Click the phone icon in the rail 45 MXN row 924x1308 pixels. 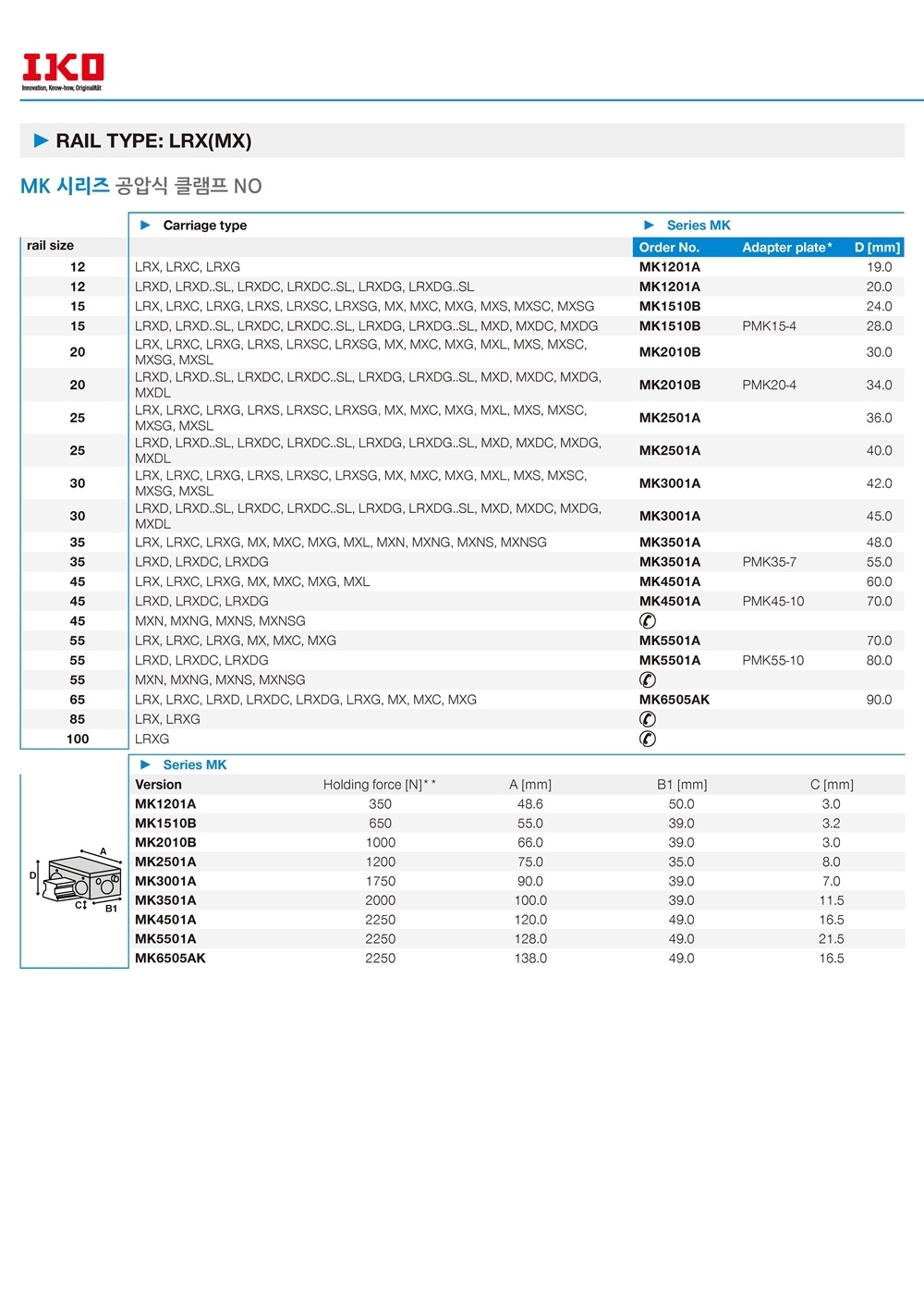click(x=648, y=621)
